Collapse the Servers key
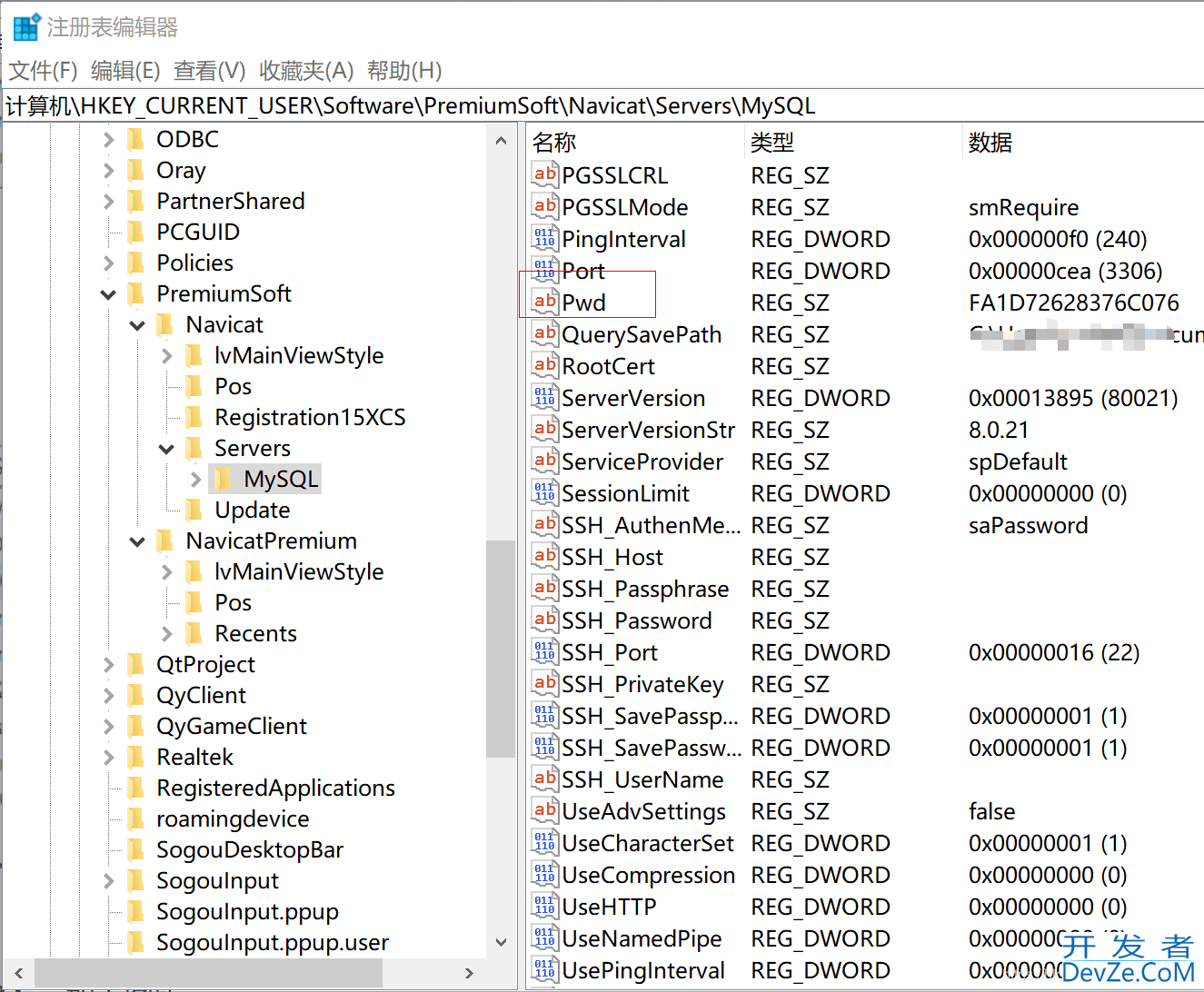Screen dimensions: 1204x992 tap(166, 449)
